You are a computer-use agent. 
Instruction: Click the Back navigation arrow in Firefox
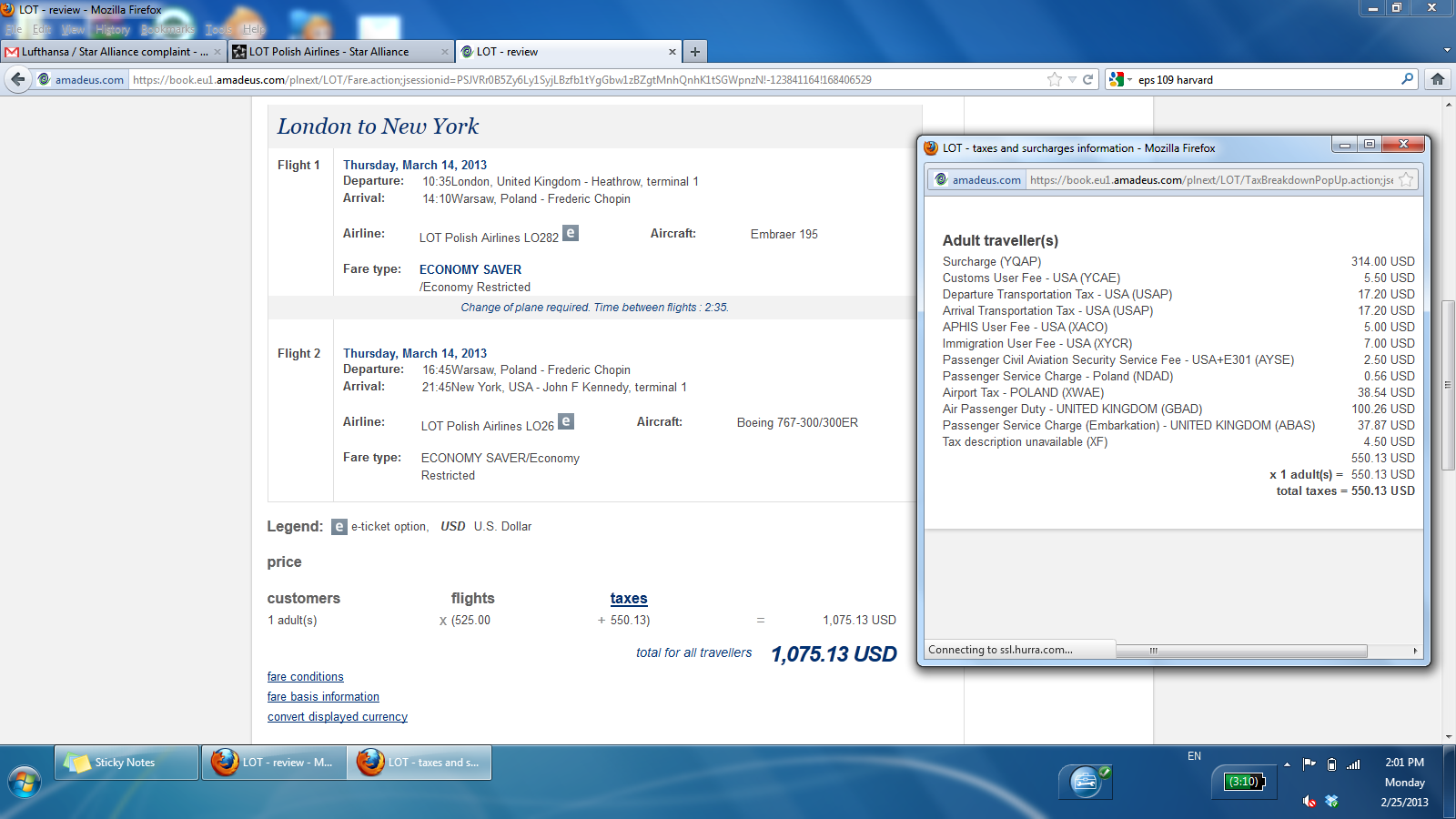17,79
